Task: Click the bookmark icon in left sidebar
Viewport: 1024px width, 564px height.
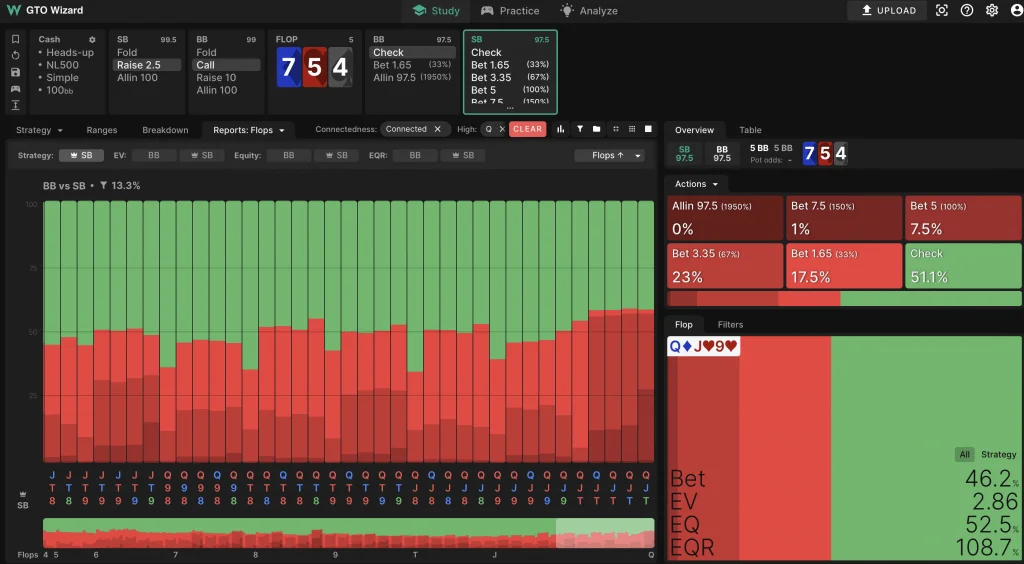Action: (15, 39)
